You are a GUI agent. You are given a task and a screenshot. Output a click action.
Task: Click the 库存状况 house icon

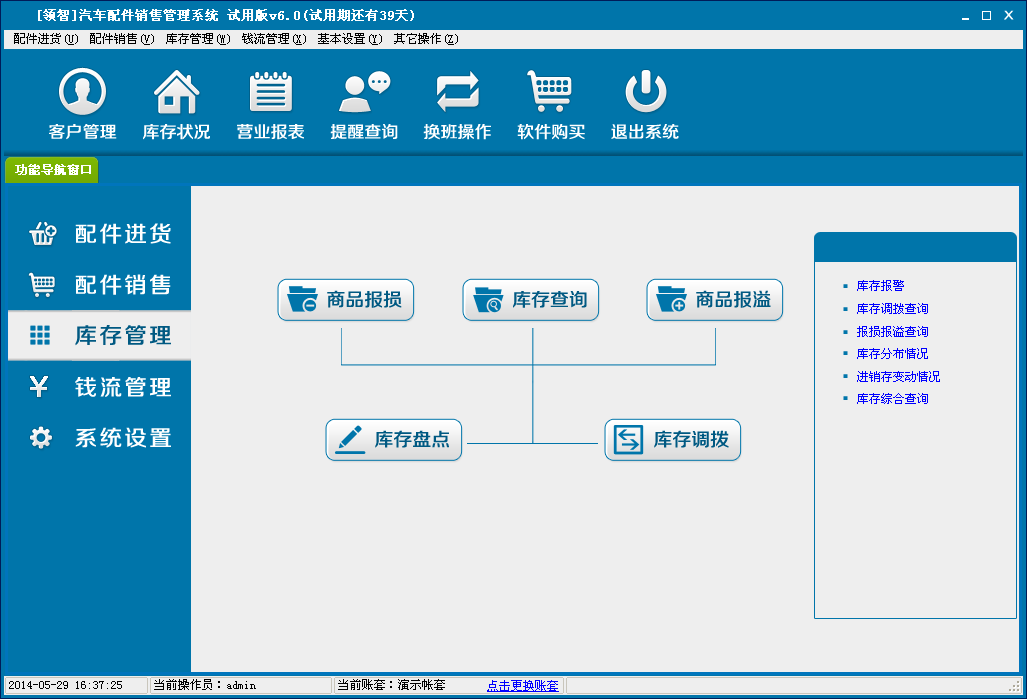click(176, 94)
